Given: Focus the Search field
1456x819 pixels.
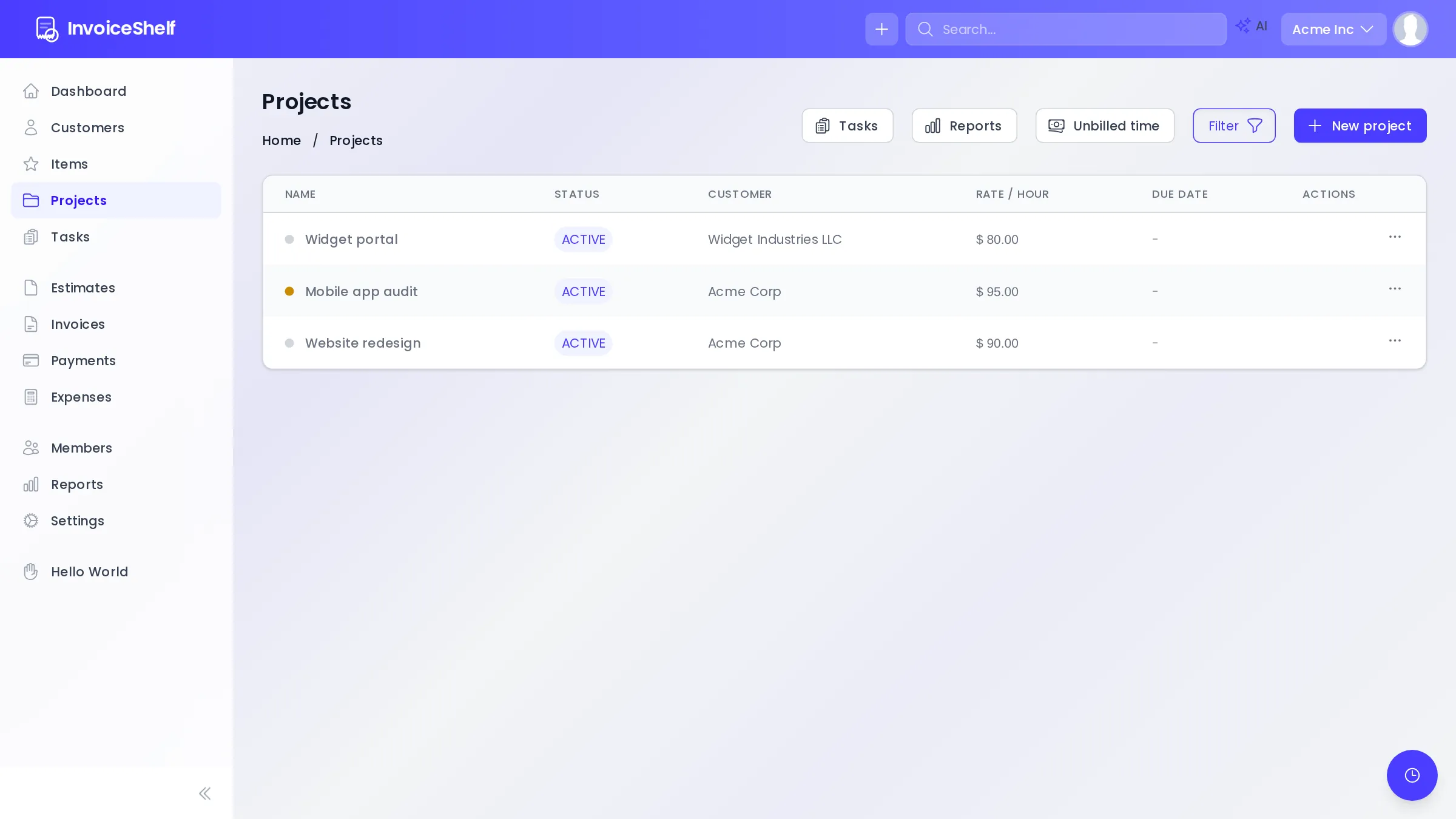Looking at the screenshot, I should pos(1065,29).
